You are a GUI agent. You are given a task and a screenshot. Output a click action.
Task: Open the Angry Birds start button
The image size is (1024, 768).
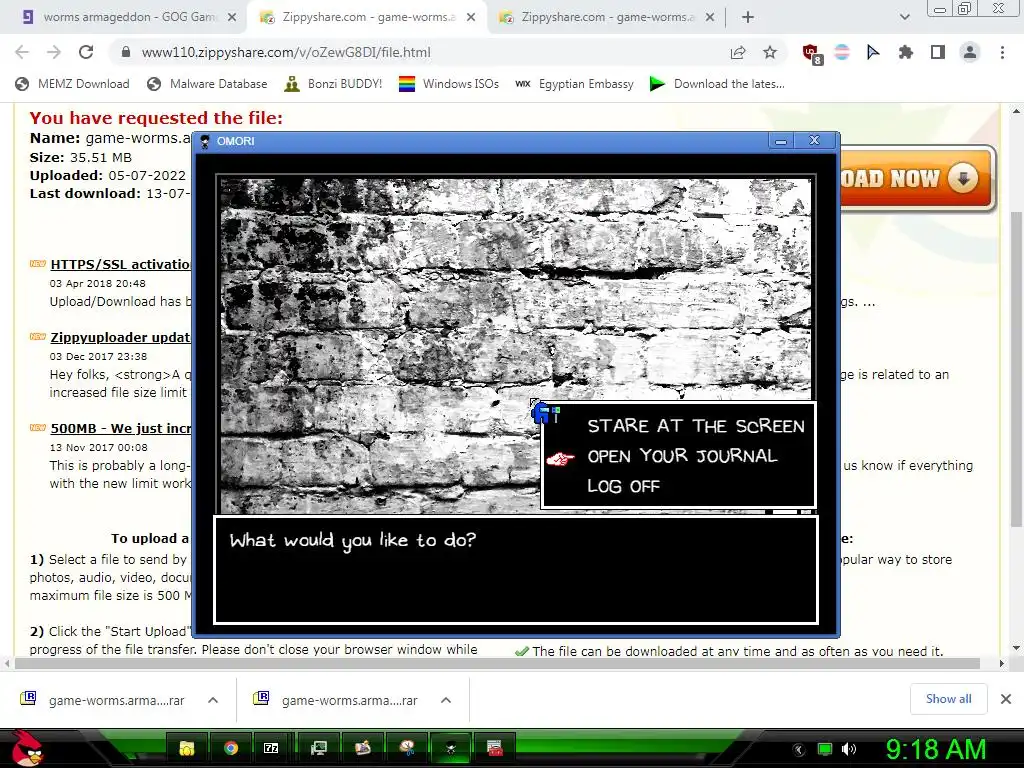coord(27,748)
